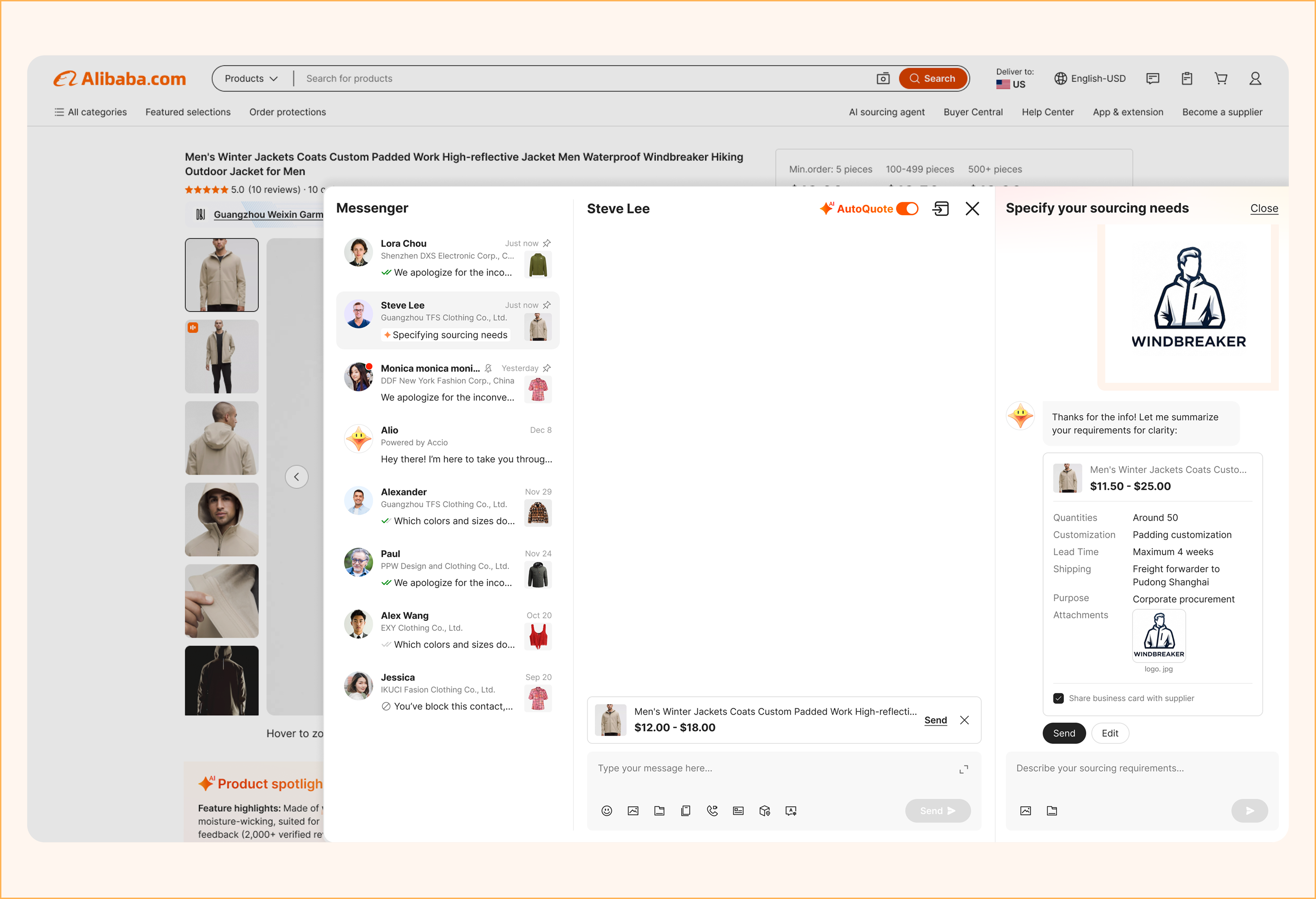Attach file folder in chat toolbar
This screenshot has height=899, width=1316.
[x=659, y=811]
